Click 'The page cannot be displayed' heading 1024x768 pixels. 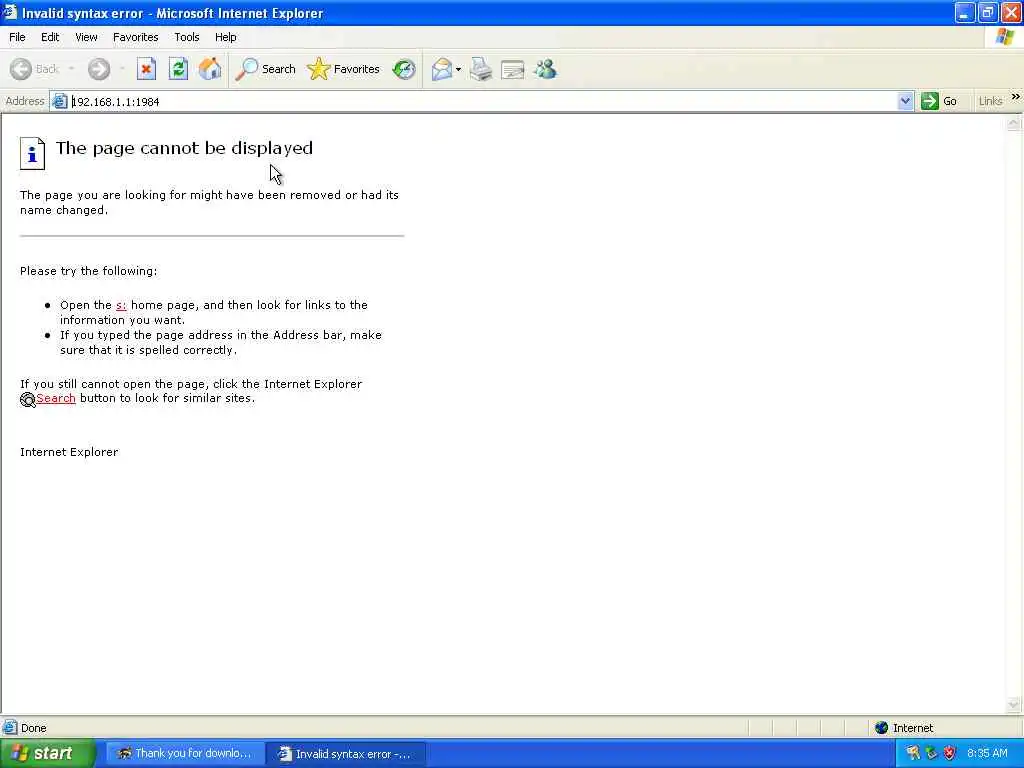(184, 148)
